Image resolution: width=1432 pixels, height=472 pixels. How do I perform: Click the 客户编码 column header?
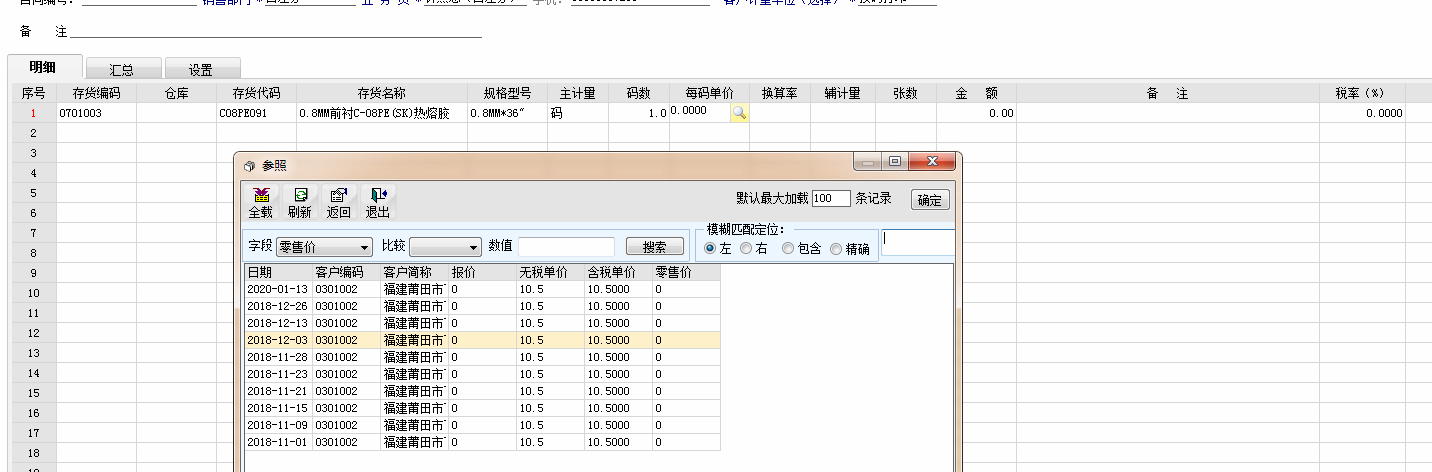tap(346, 272)
